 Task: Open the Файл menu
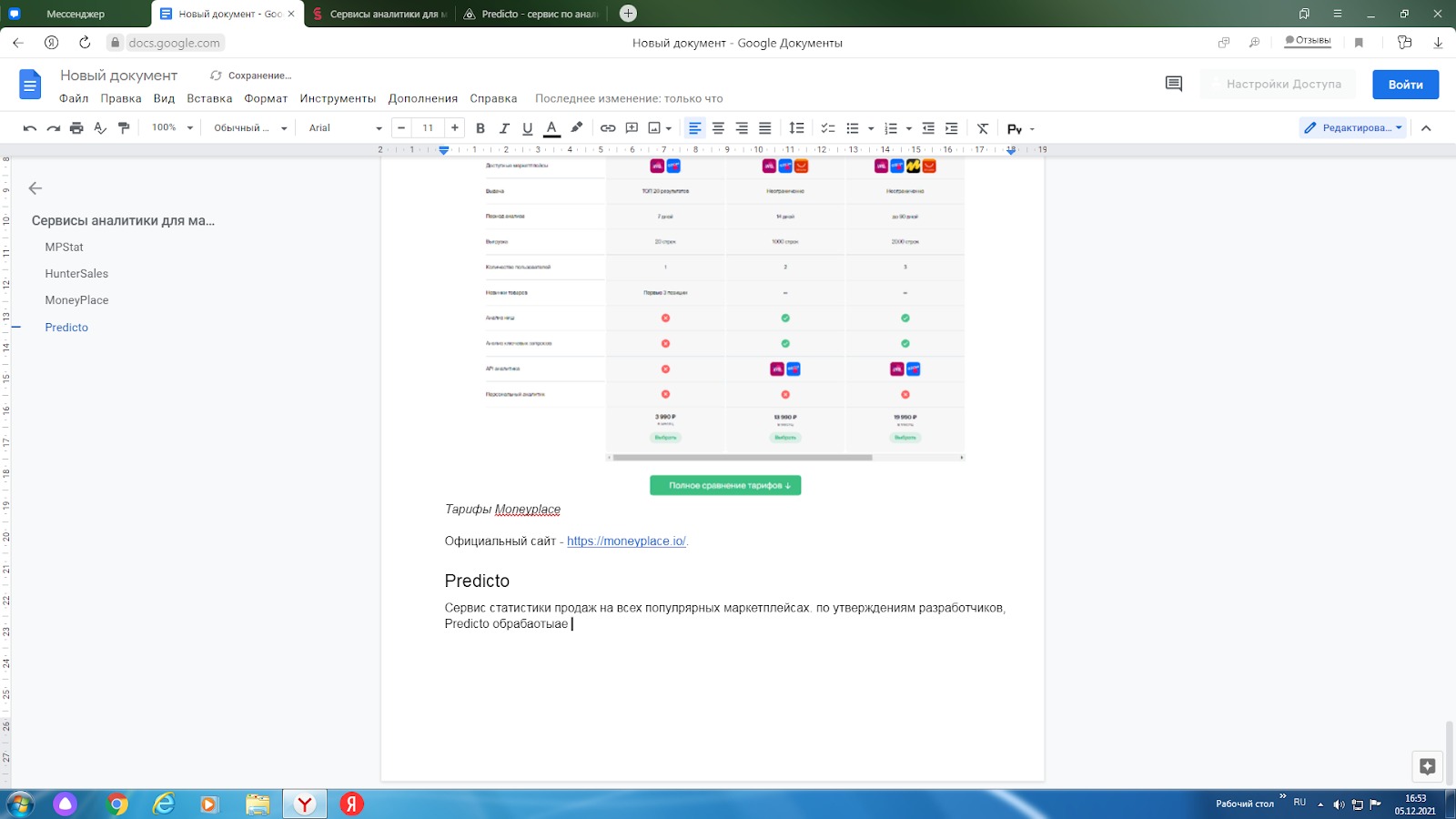74,98
